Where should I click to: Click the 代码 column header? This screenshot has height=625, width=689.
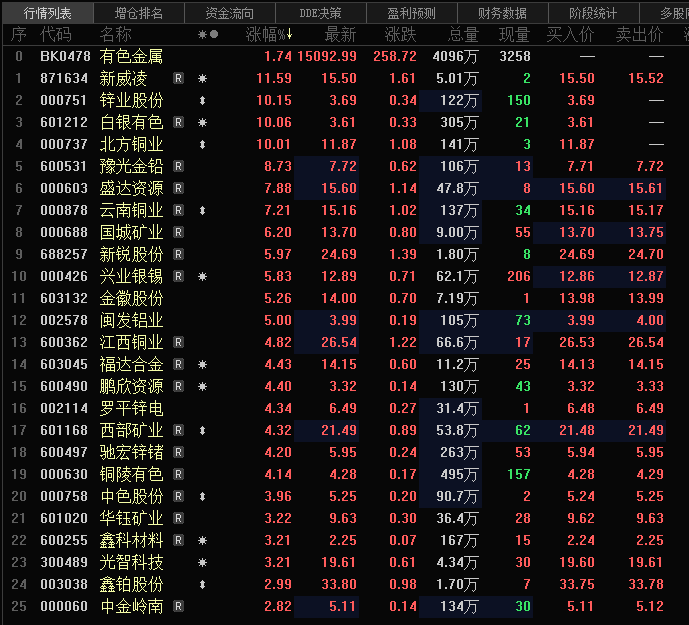[56, 34]
